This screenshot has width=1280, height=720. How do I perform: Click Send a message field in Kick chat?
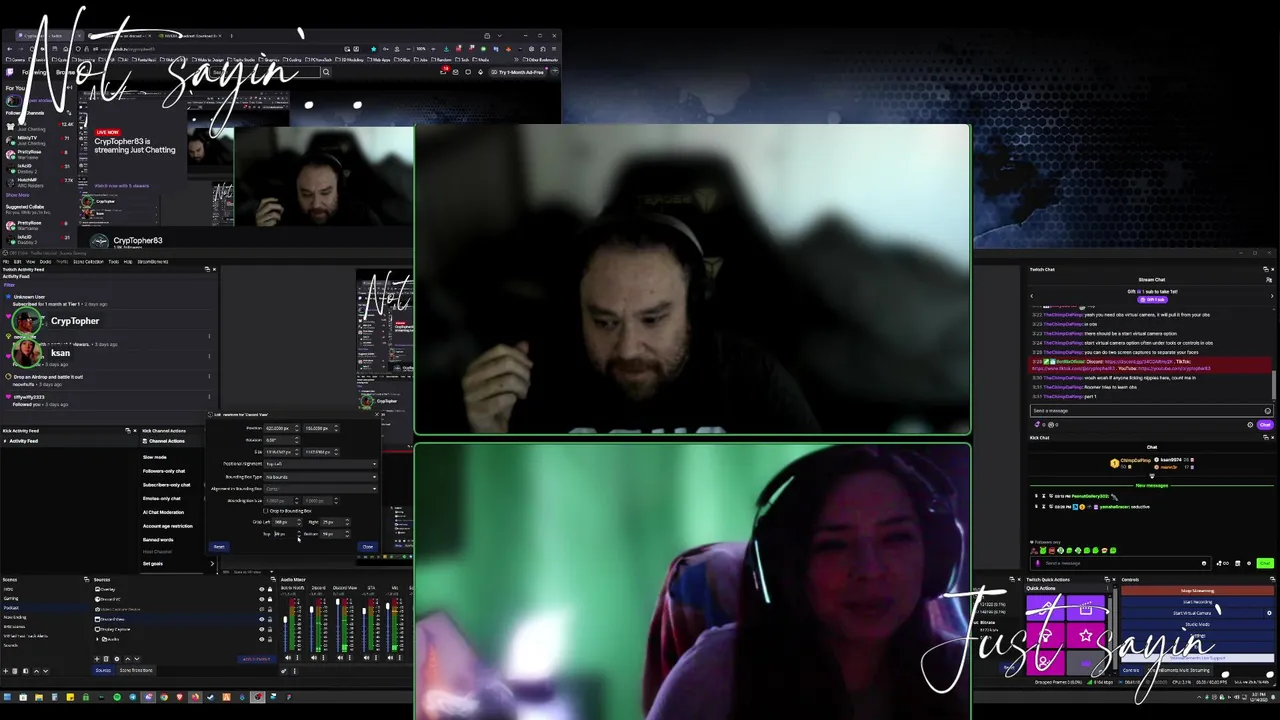[x=1120, y=563]
